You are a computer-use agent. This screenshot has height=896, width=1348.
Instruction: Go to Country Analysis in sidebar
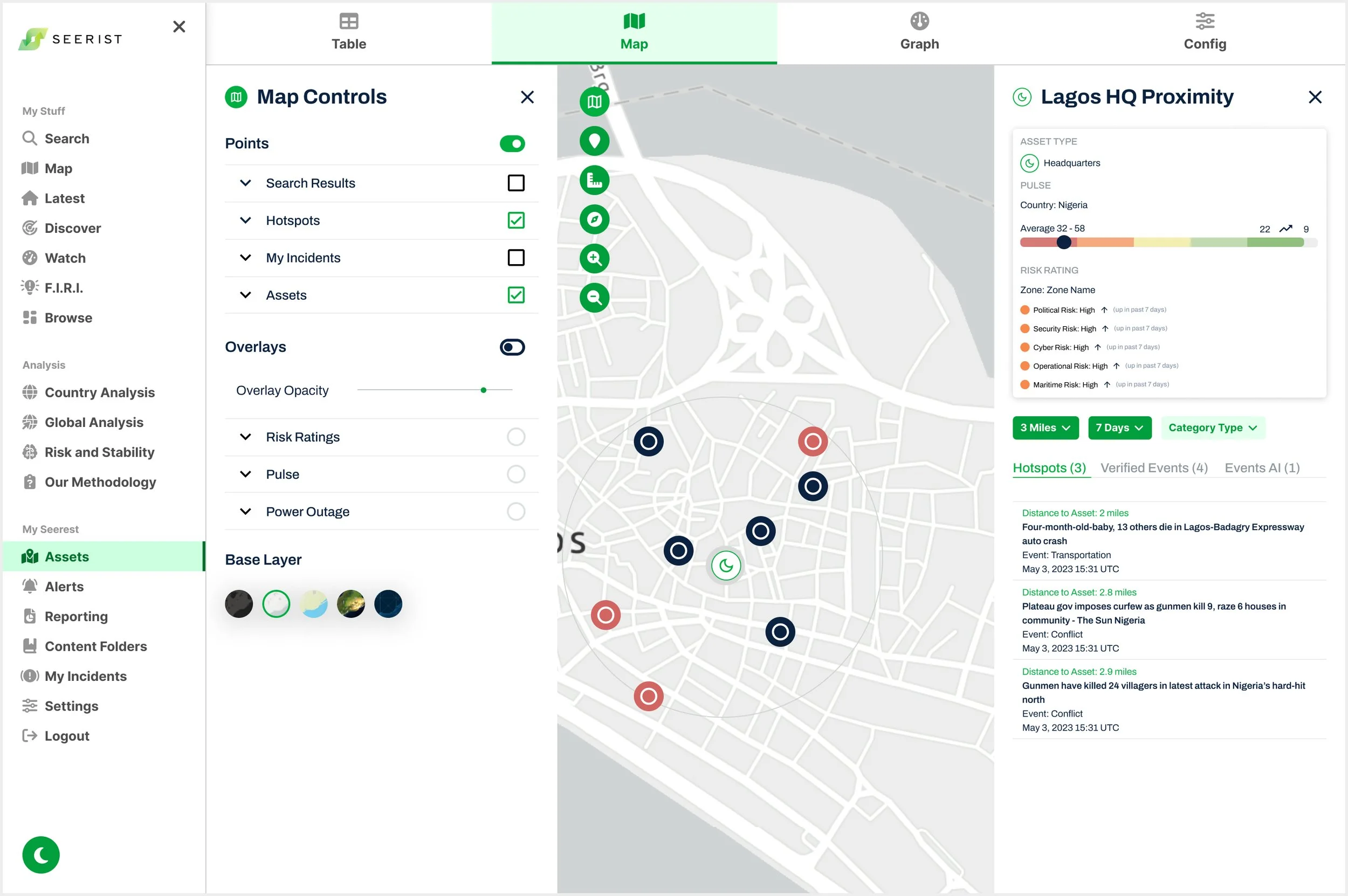click(99, 392)
